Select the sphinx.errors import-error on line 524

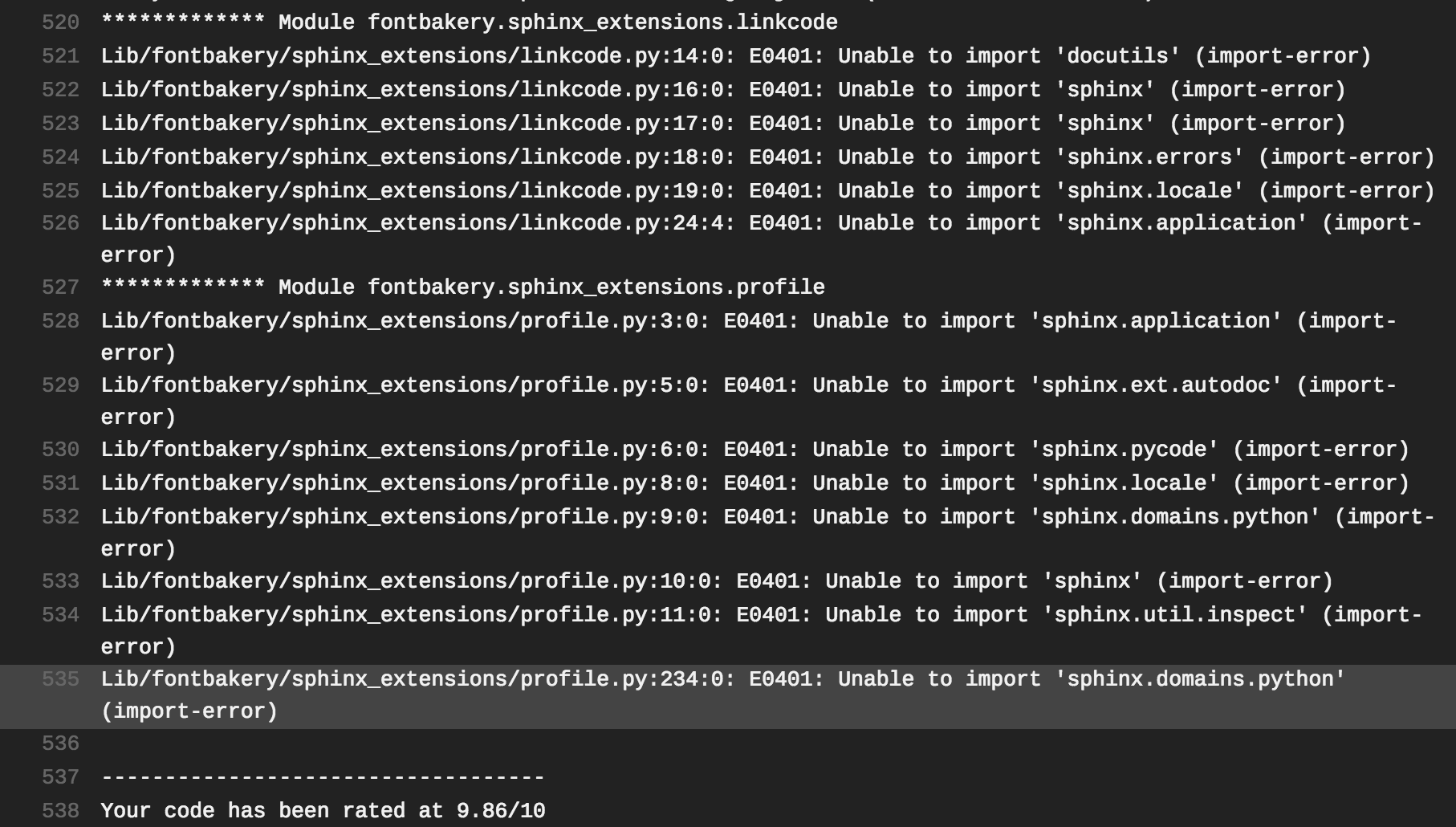pyautogui.click(x=763, y=157)
